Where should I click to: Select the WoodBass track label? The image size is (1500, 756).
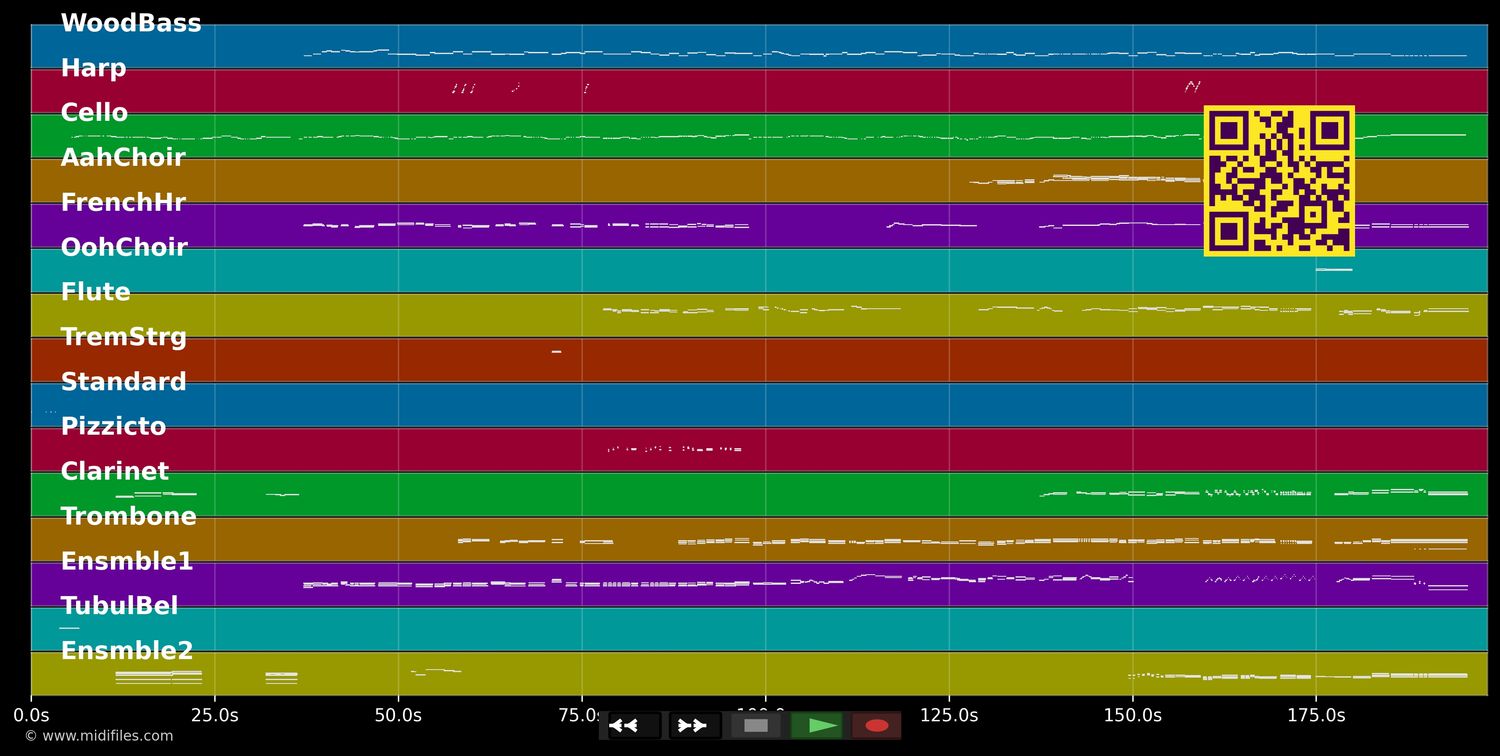(x=130, y=24)
